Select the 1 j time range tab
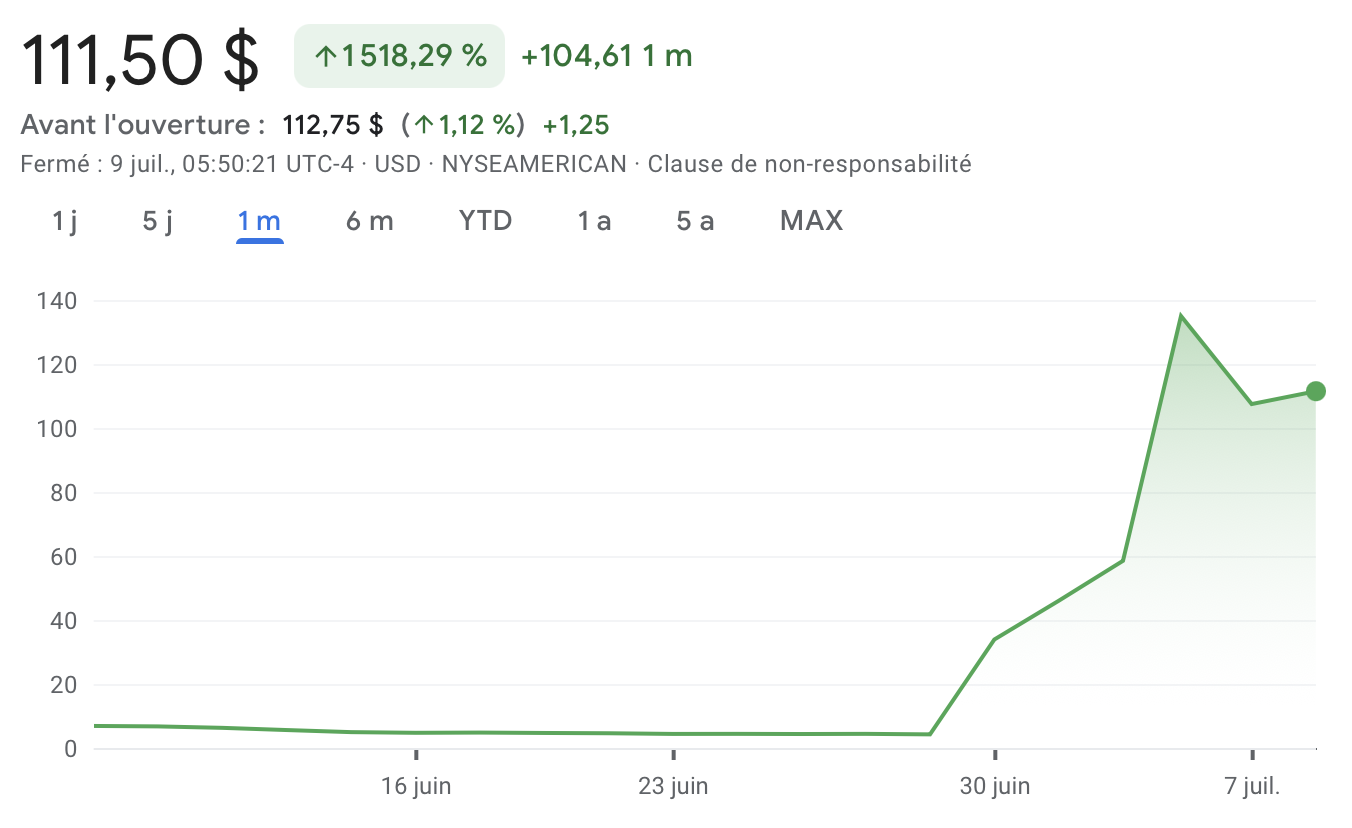1352x828 pixels. (65, 221)
